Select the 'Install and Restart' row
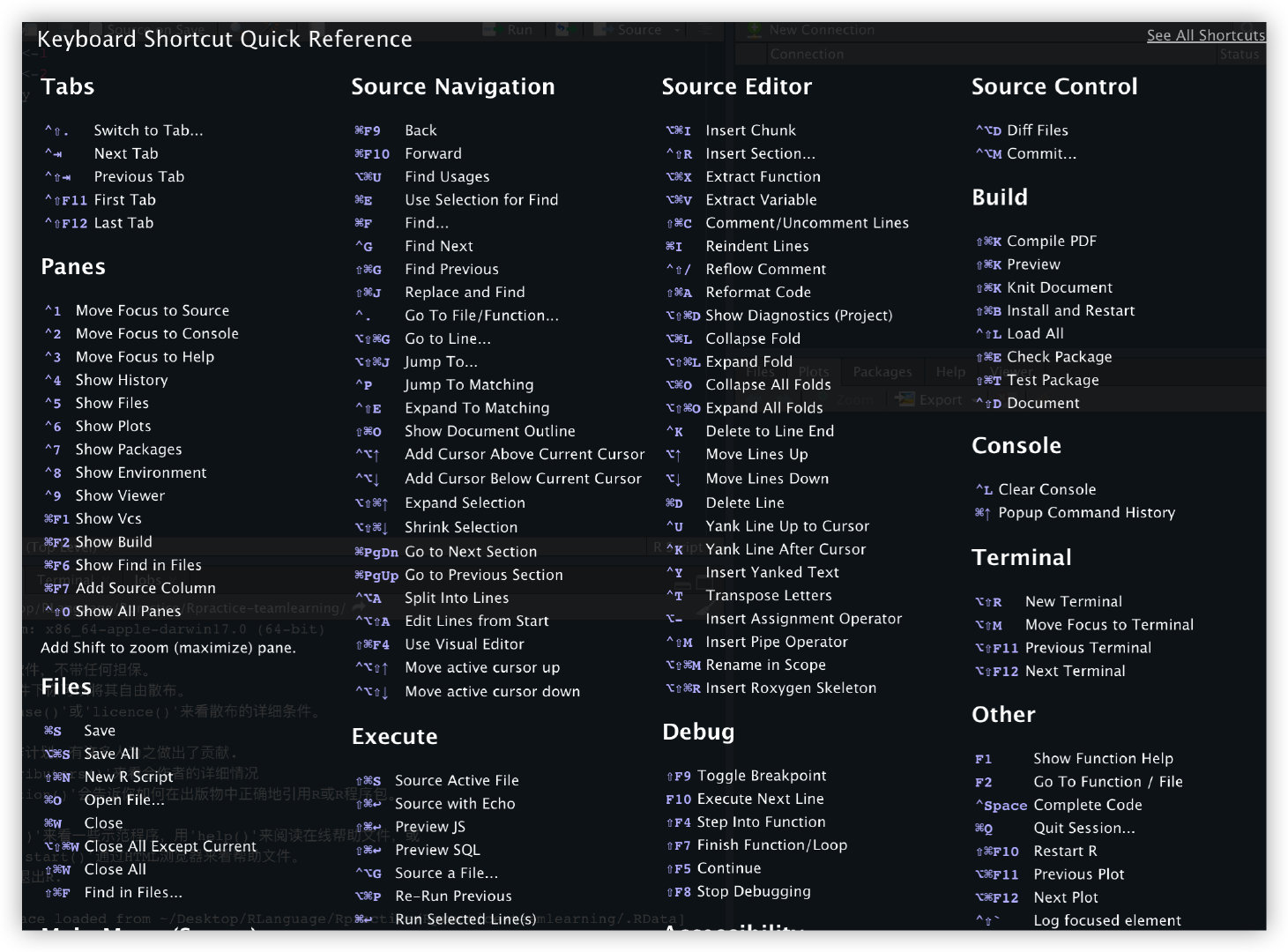Viewport: 1288px width, 952px height. tap(1054, 310)
